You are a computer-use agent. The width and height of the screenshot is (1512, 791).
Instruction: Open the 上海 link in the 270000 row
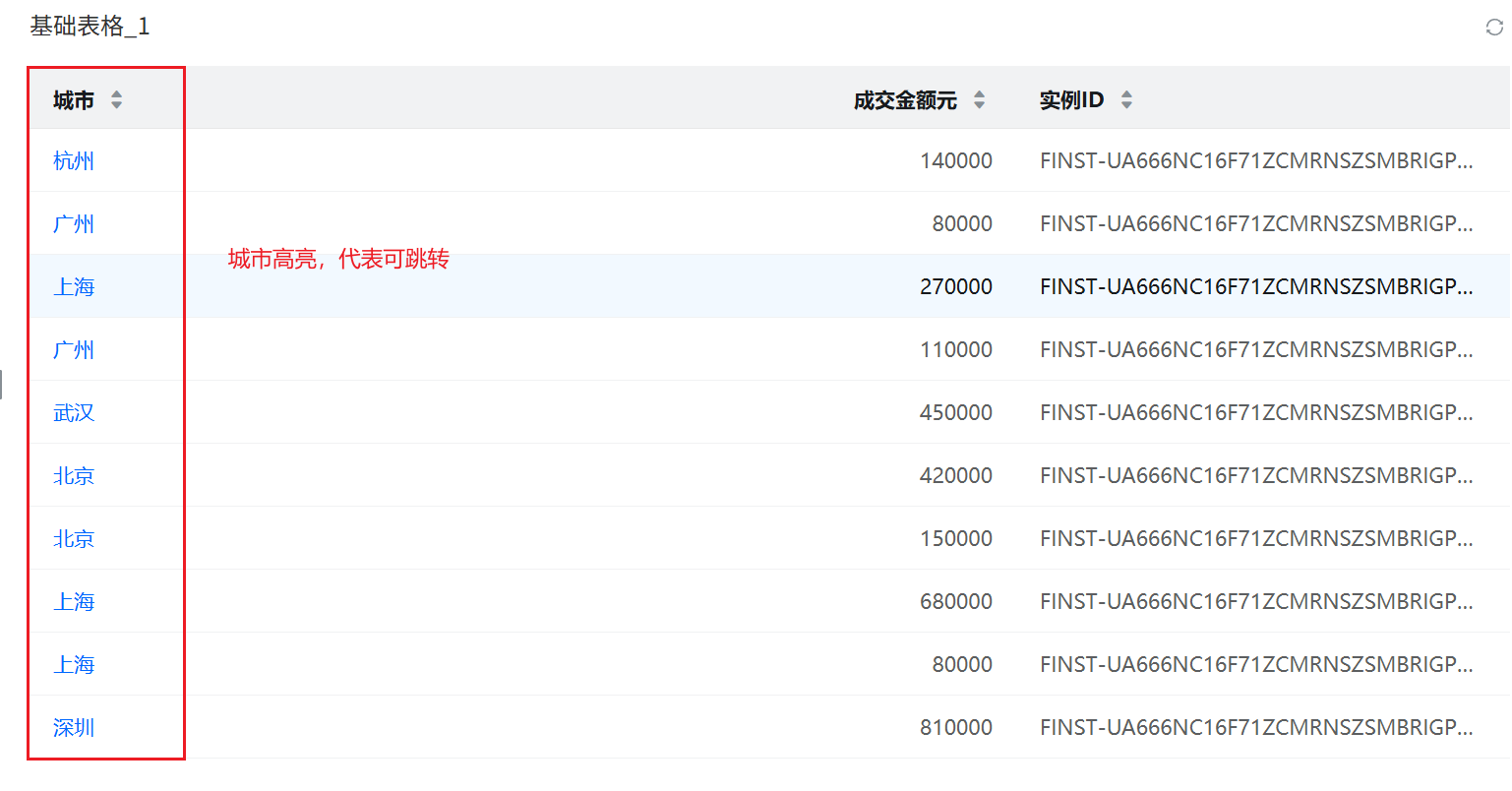point(74,287)
